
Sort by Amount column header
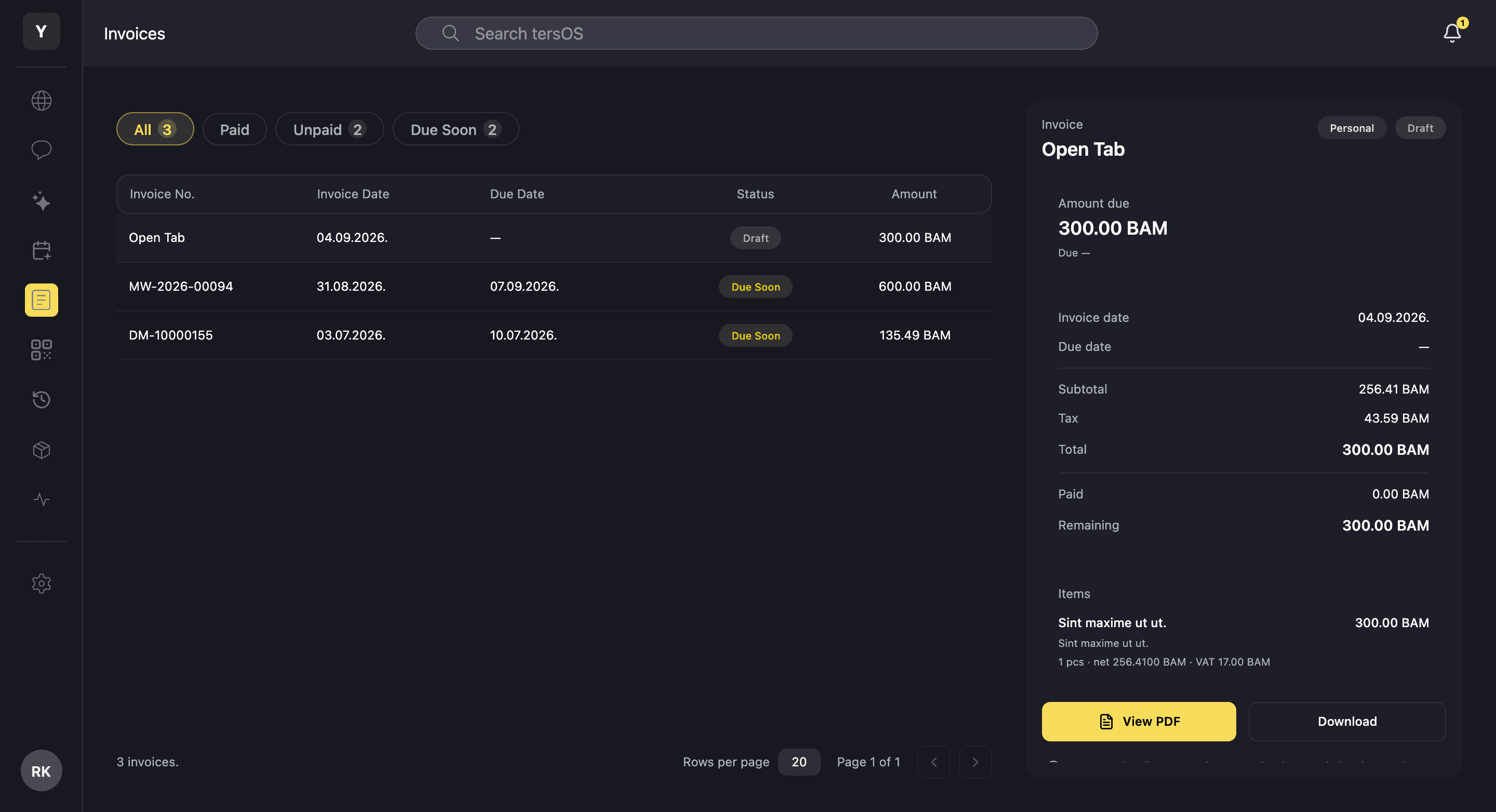[x=914, y=194]
